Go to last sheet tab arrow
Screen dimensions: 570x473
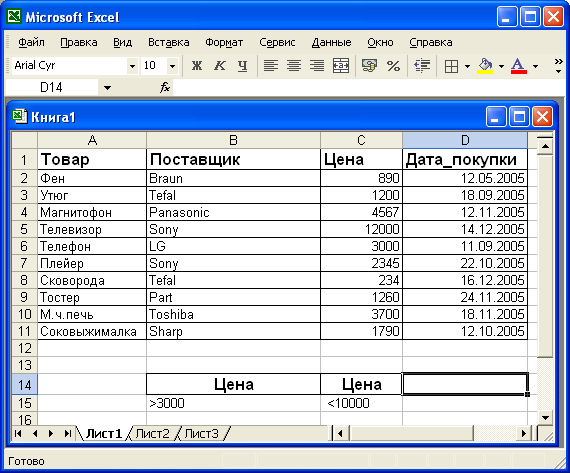(68, 433)
